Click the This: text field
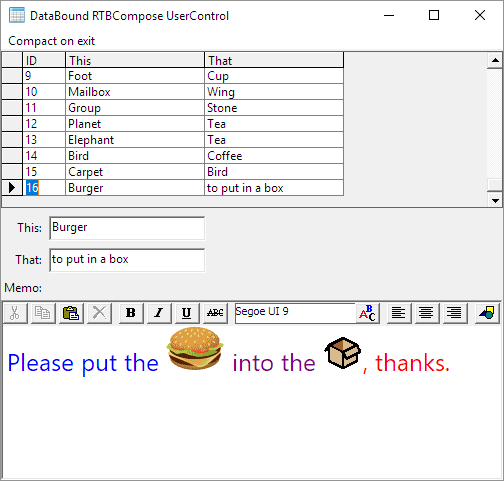This screenshot has height=481, width=504. [127, 228]
